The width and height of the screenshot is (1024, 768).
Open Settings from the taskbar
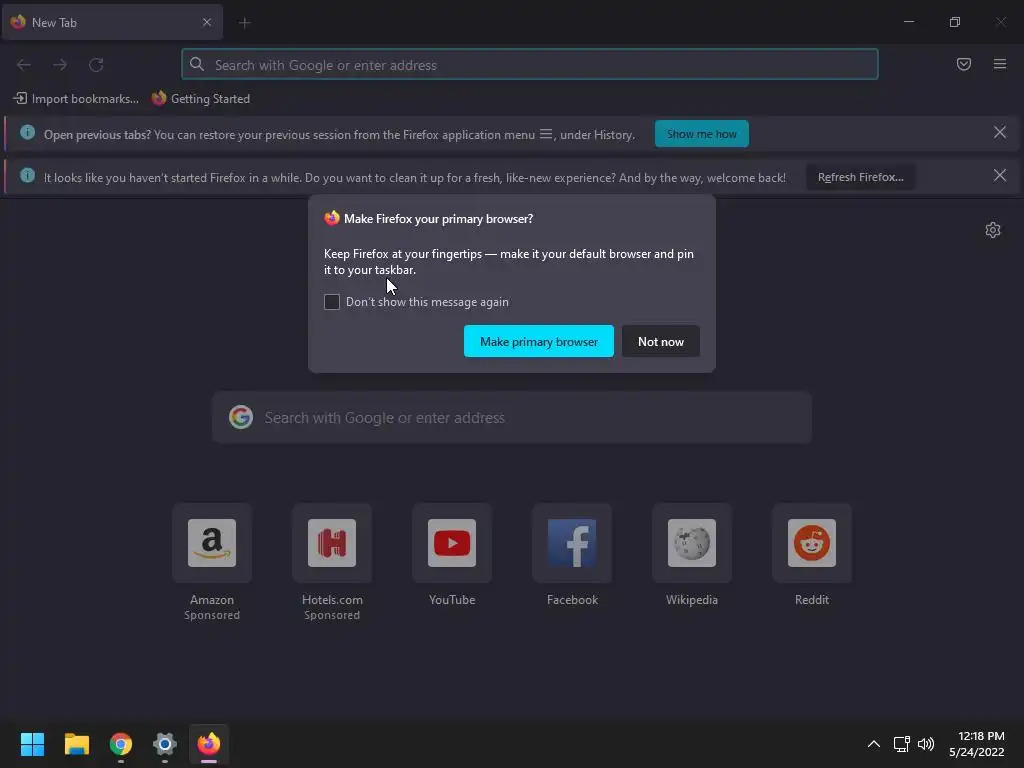point(165,744)
